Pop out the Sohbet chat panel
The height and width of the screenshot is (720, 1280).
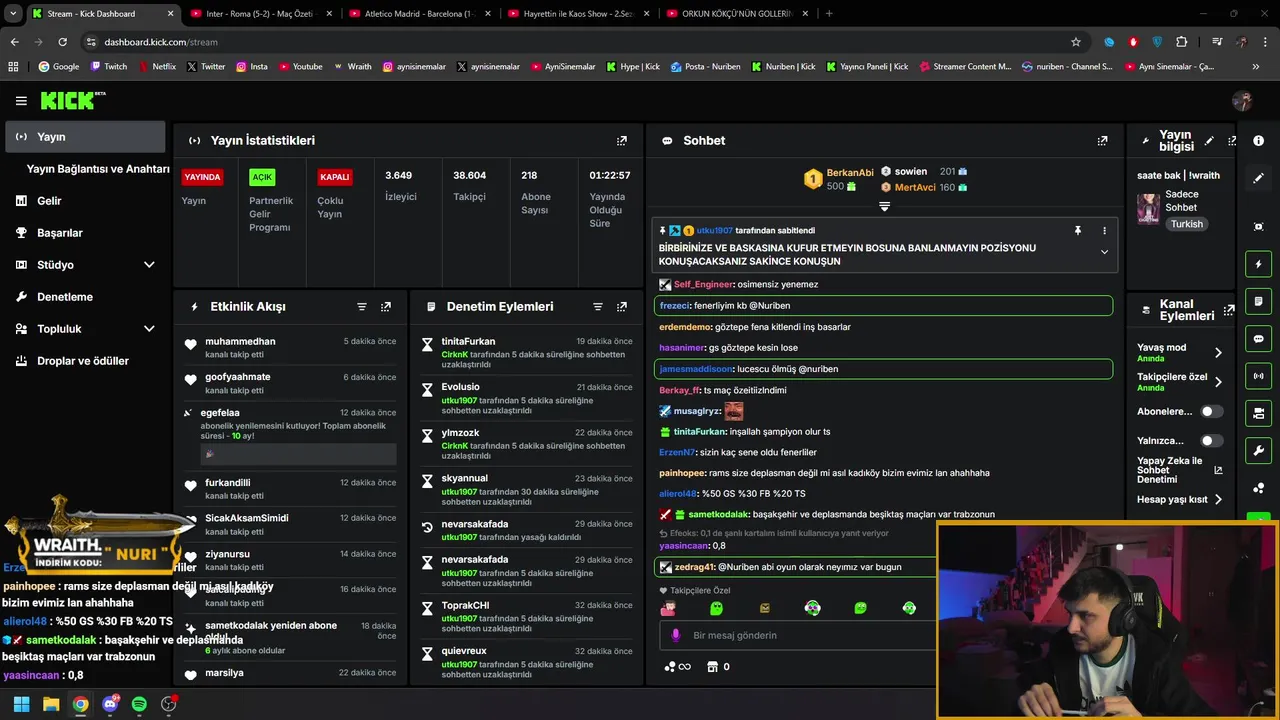pos(1103,141)
